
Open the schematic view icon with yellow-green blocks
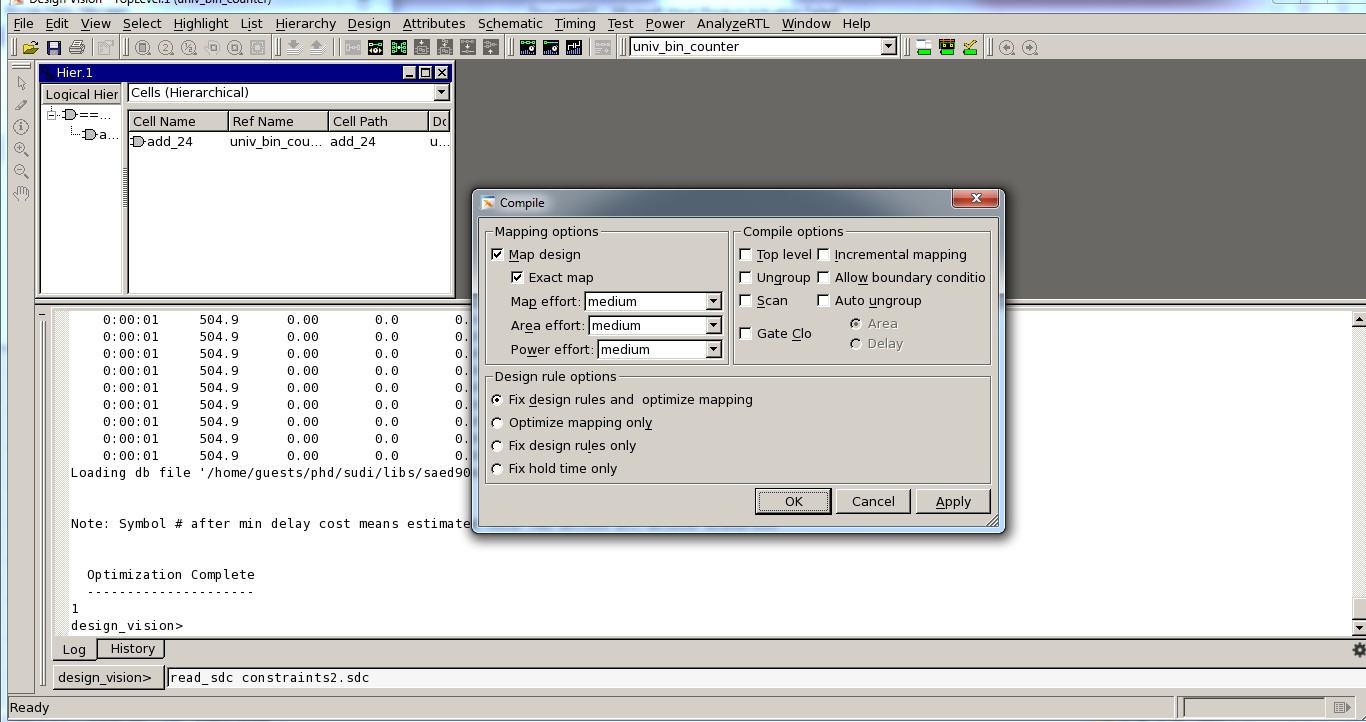pyautogui.click(x=376, y=47)
